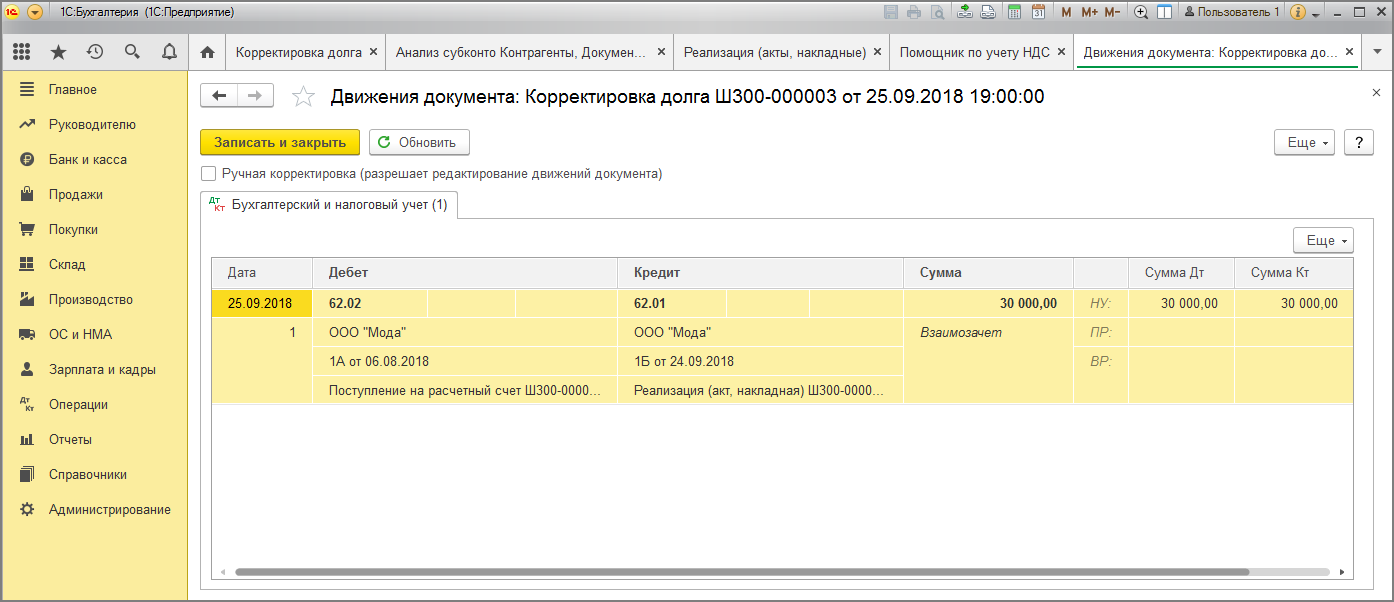Open the 1C main menu orange dropdown
1394x602 pixels.
click(35, 12)
